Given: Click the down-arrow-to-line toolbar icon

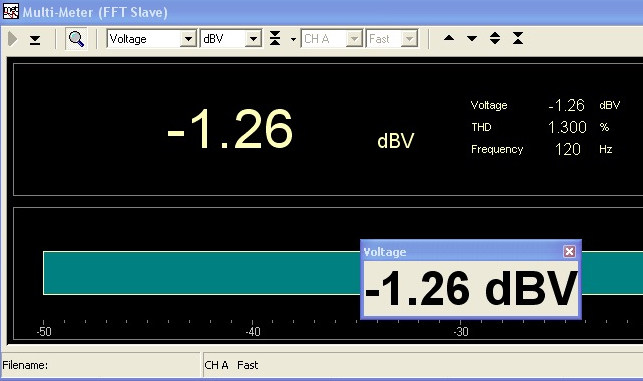Looking at the screenshot, I should (x=35, y=40).
